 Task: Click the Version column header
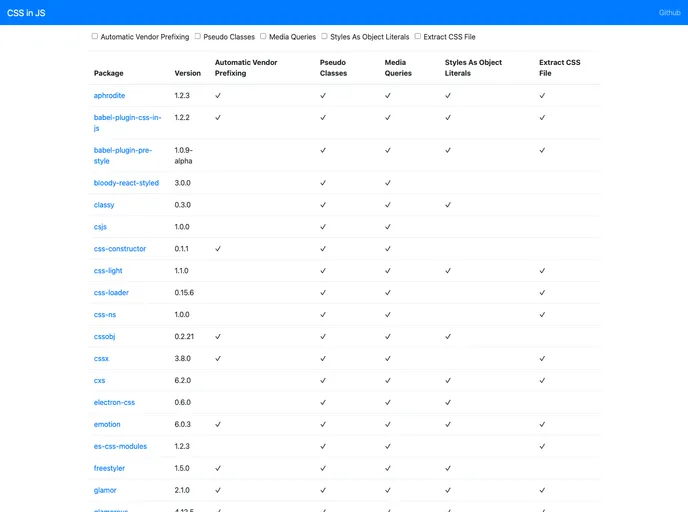coord(187,73)
